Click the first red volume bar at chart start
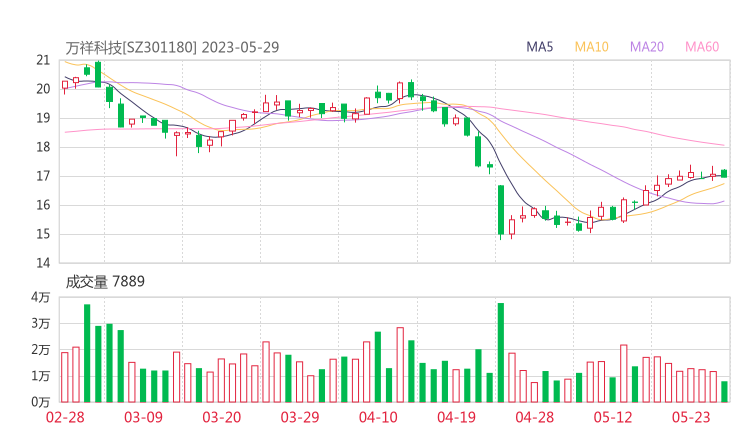 65,377
